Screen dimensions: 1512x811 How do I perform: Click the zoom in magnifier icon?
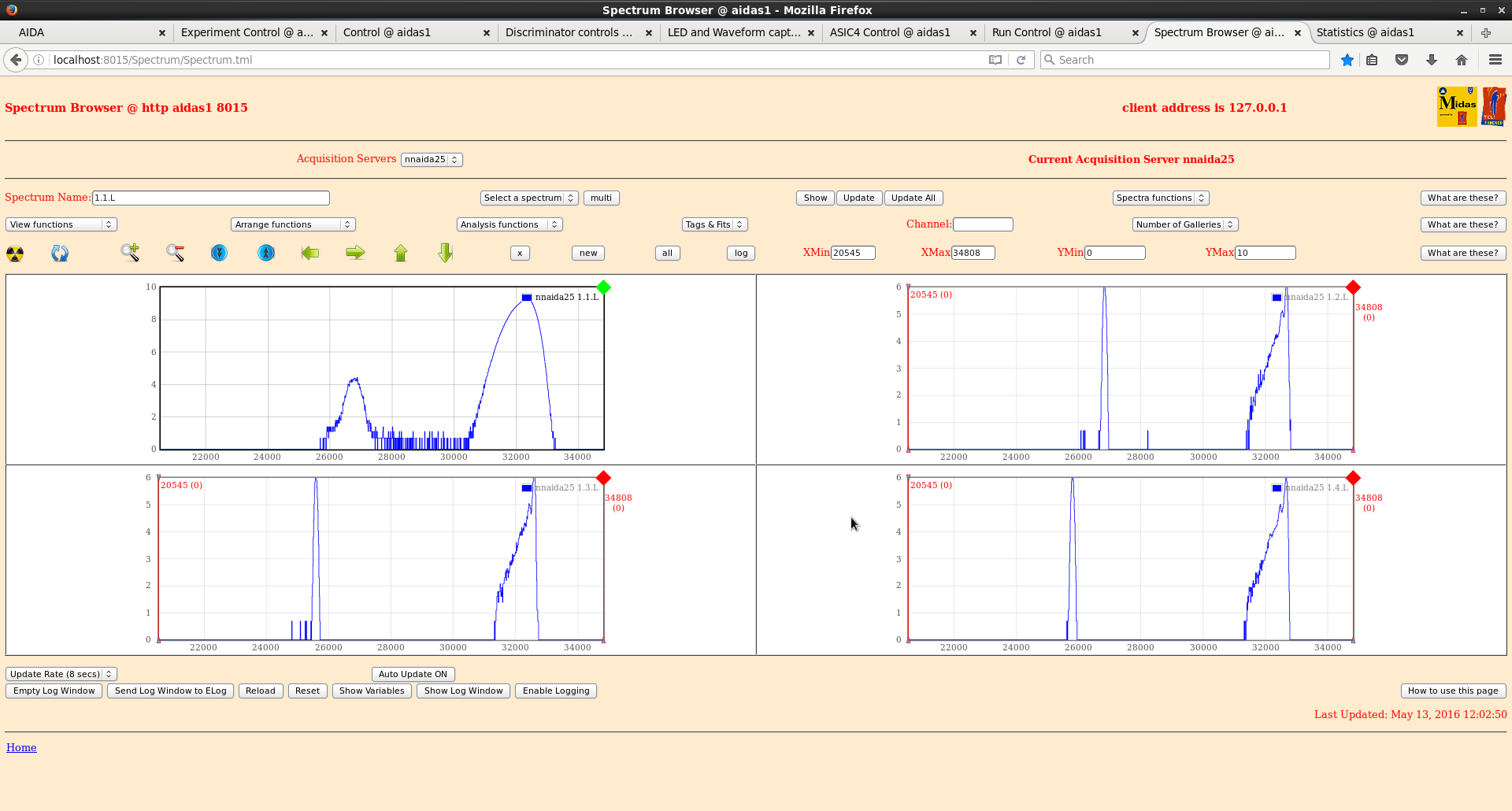130,253
